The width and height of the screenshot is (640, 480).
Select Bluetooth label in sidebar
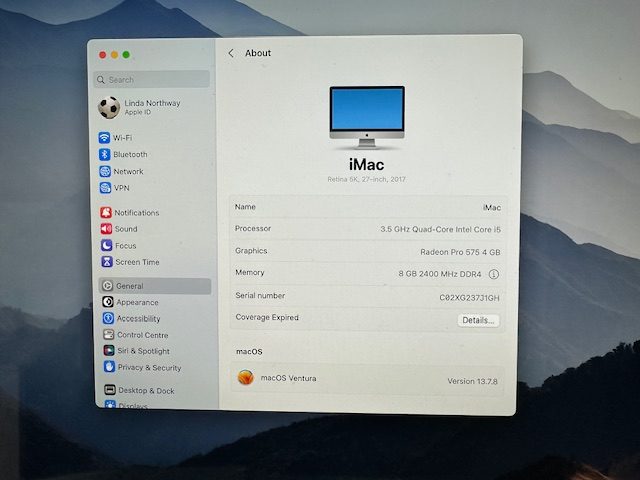(x=130, y=154)
